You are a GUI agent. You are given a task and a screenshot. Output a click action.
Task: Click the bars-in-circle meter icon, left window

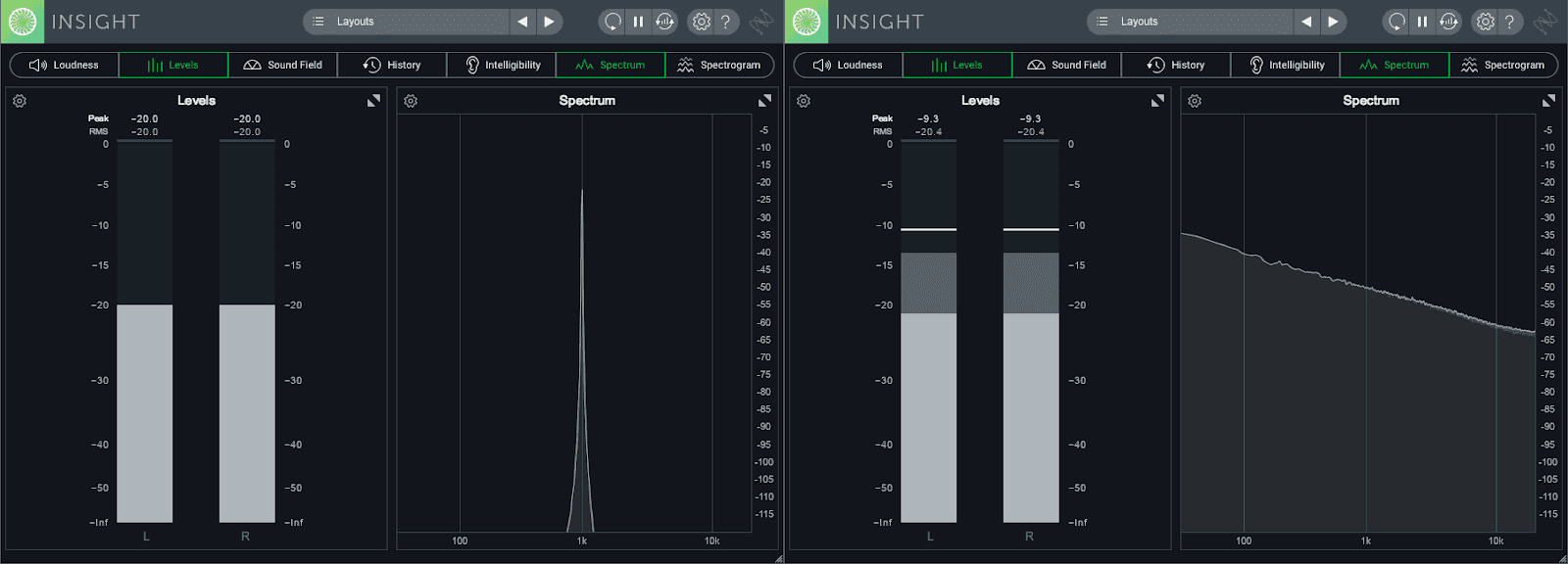click(664, 22)
